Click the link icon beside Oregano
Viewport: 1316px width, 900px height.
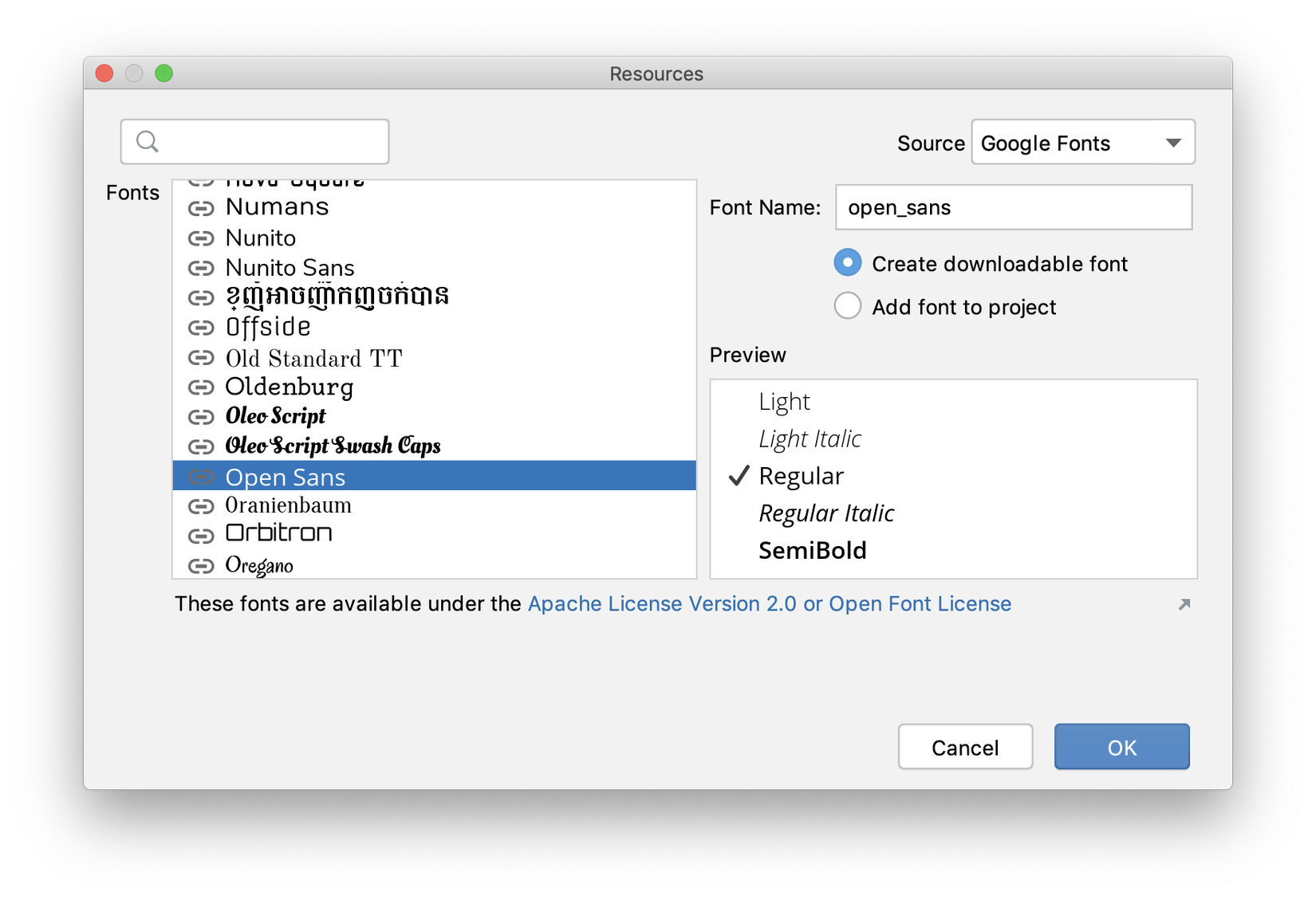tap(201, 566)
